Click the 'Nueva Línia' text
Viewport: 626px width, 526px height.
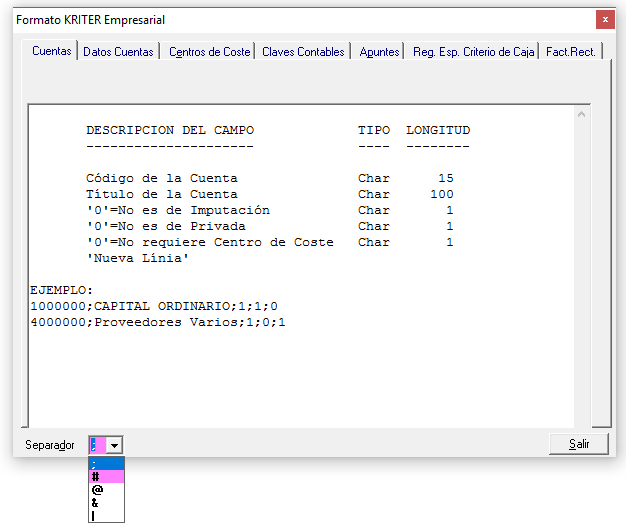pyautogui.click(x=137, y=258)
